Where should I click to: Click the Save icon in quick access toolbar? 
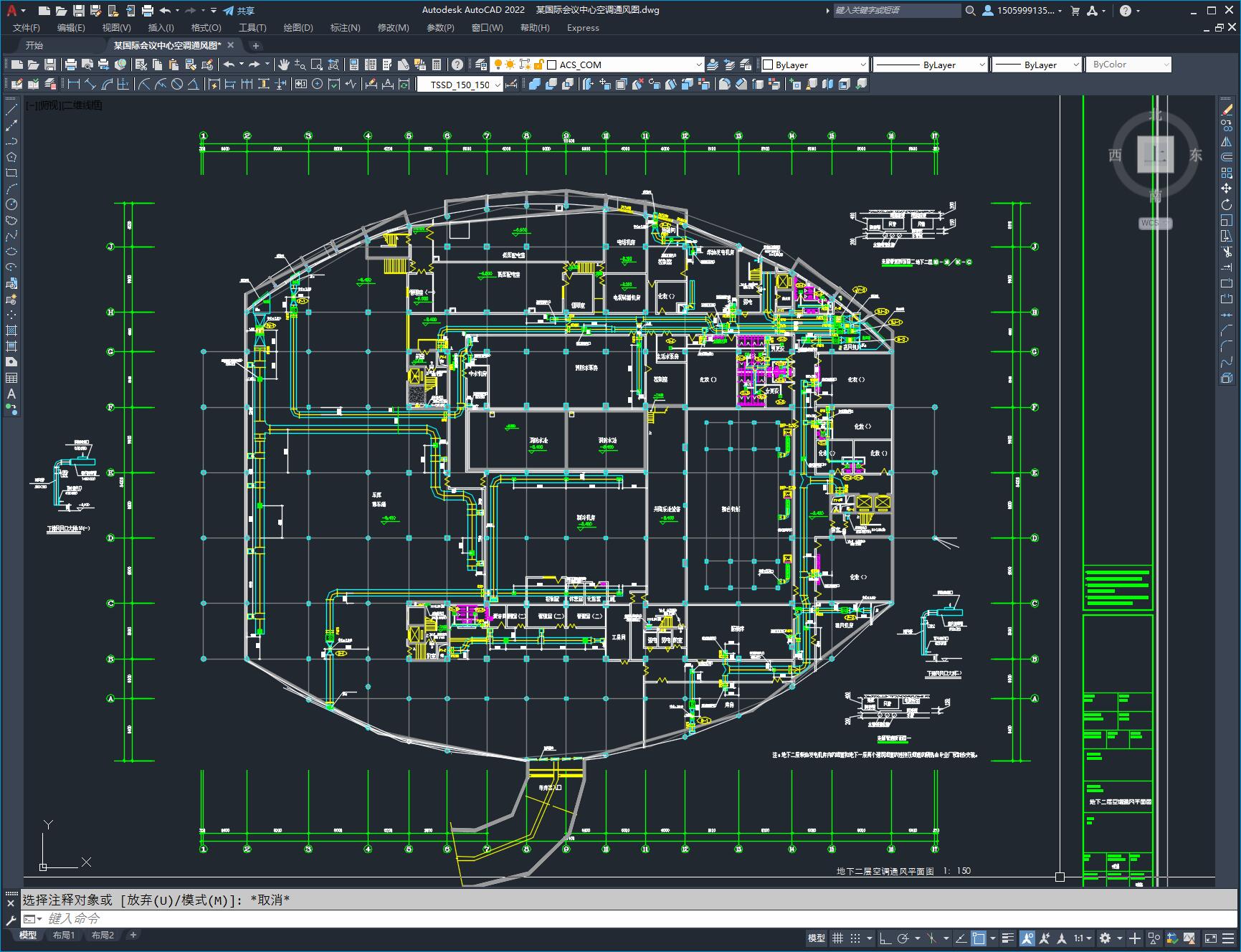[x=79, y=11]
